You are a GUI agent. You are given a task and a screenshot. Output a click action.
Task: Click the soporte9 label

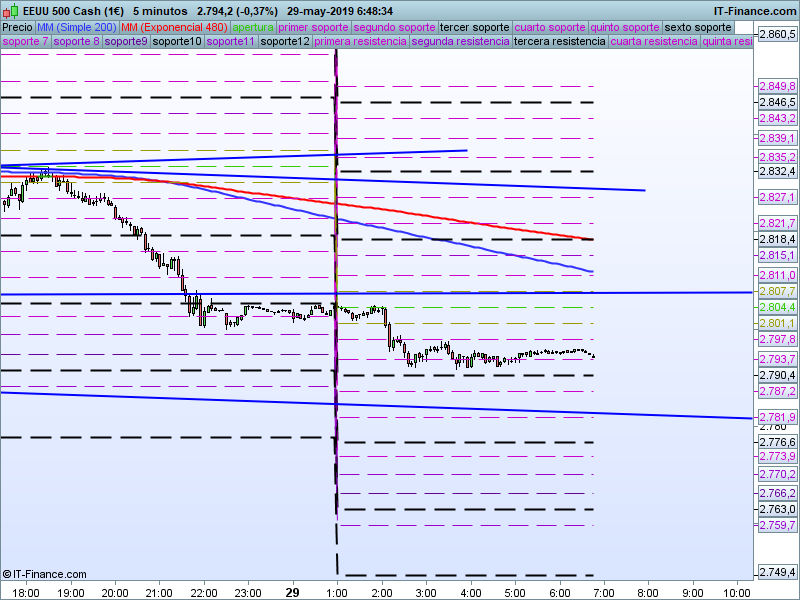click(126, 41)
